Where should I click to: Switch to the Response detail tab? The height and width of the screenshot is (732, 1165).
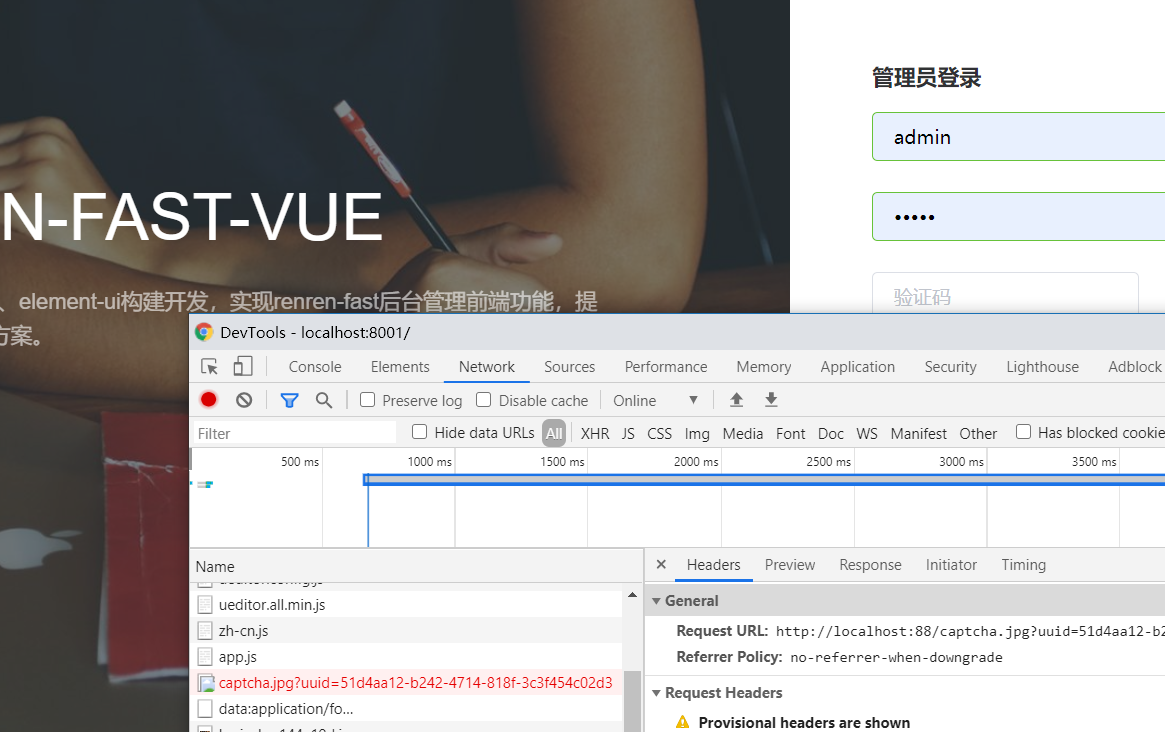(870, 565)
